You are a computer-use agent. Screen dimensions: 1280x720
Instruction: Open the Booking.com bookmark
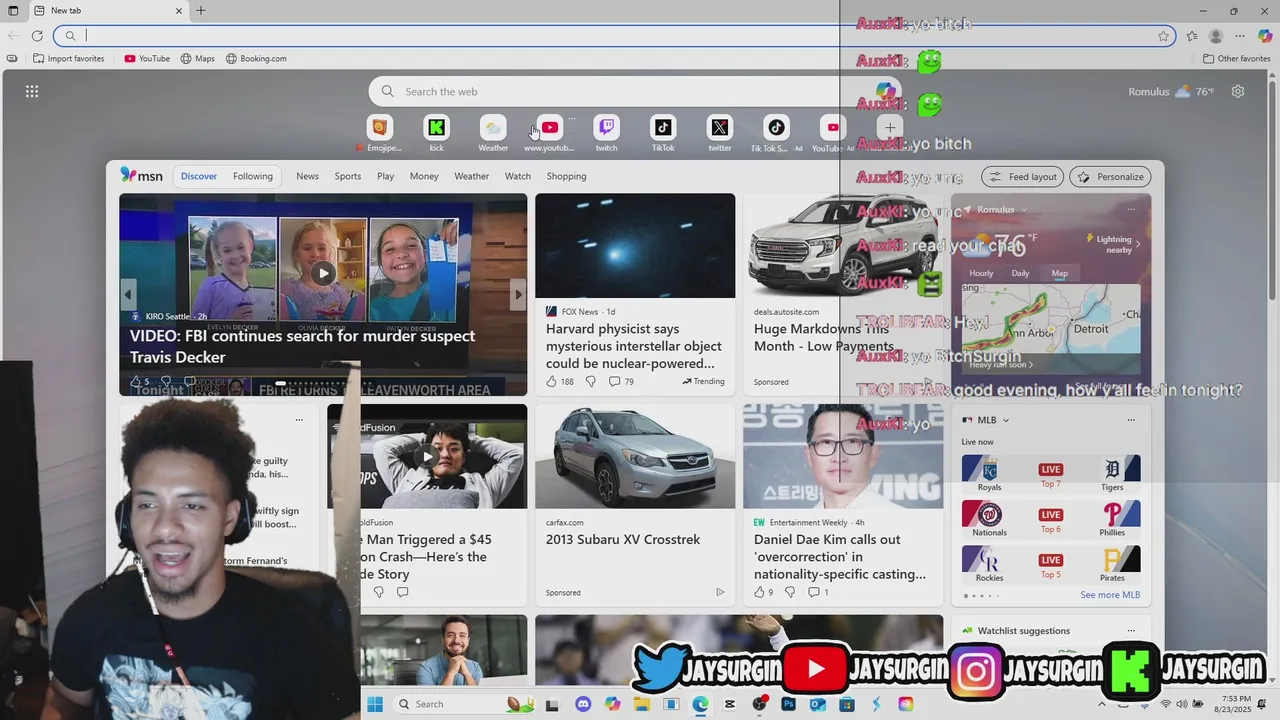[256, 59]
